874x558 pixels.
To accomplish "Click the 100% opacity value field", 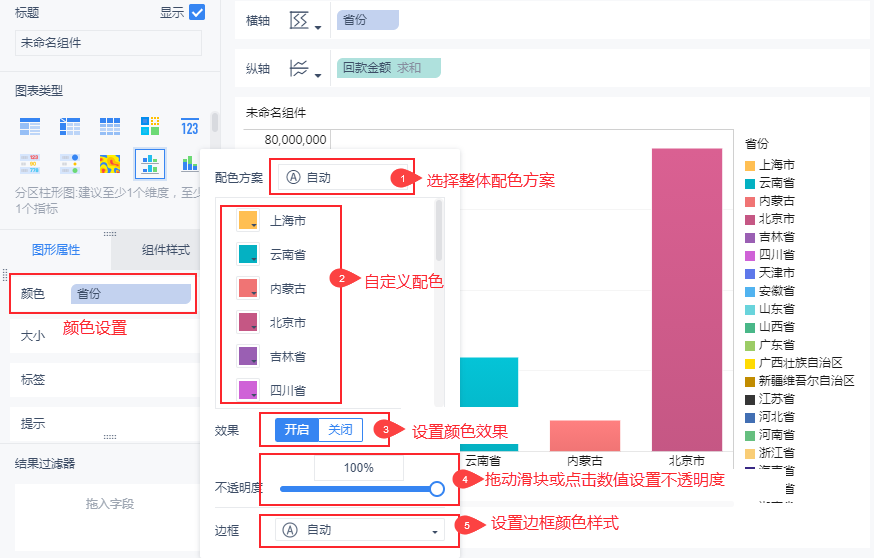I will (359, 468).
